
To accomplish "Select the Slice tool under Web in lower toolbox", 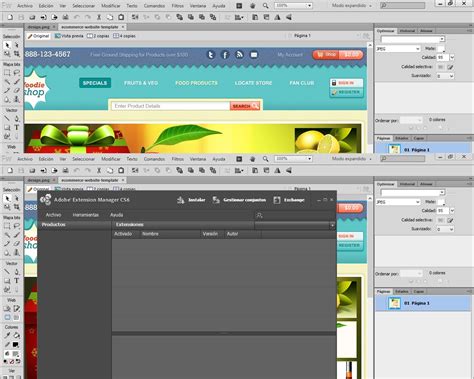I will [x=16, y=309].
